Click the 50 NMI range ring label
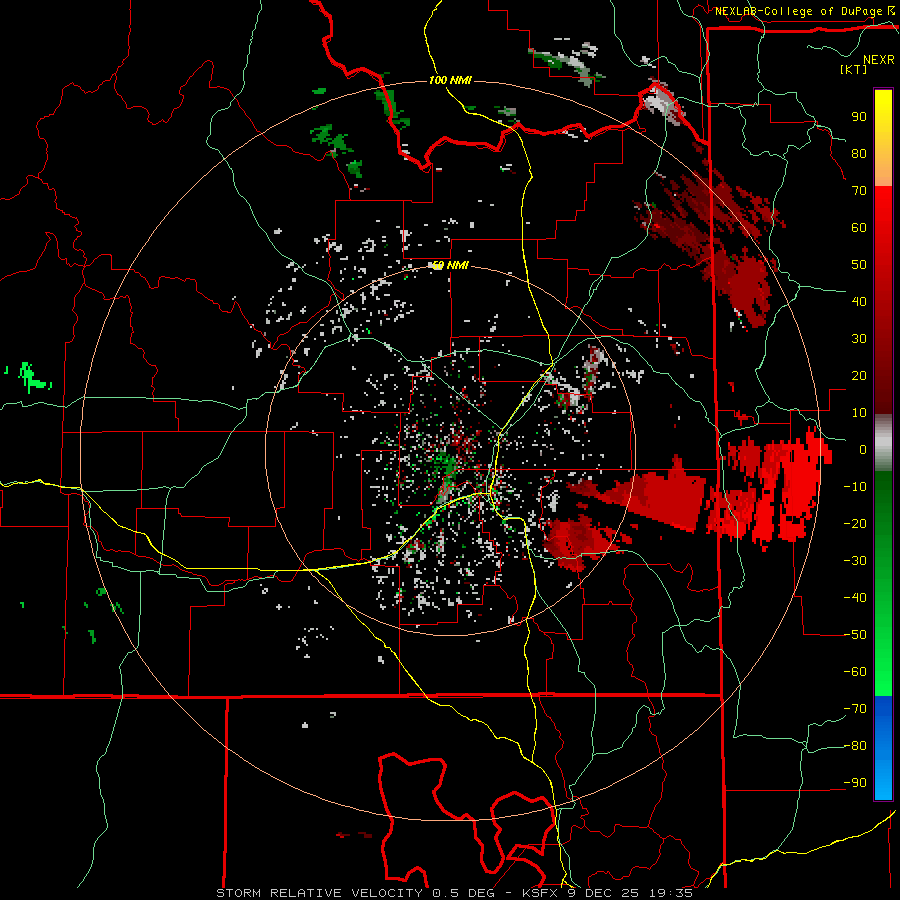This screenshot has height=900, width=900. 451,265
